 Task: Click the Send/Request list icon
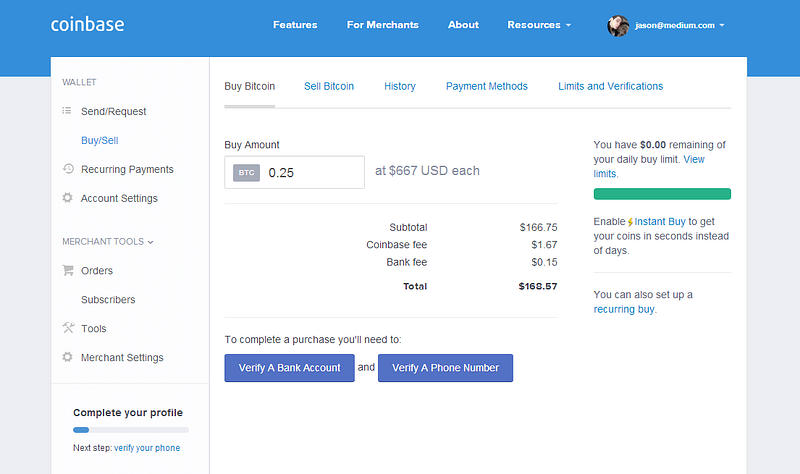click(x=67, y=111)
